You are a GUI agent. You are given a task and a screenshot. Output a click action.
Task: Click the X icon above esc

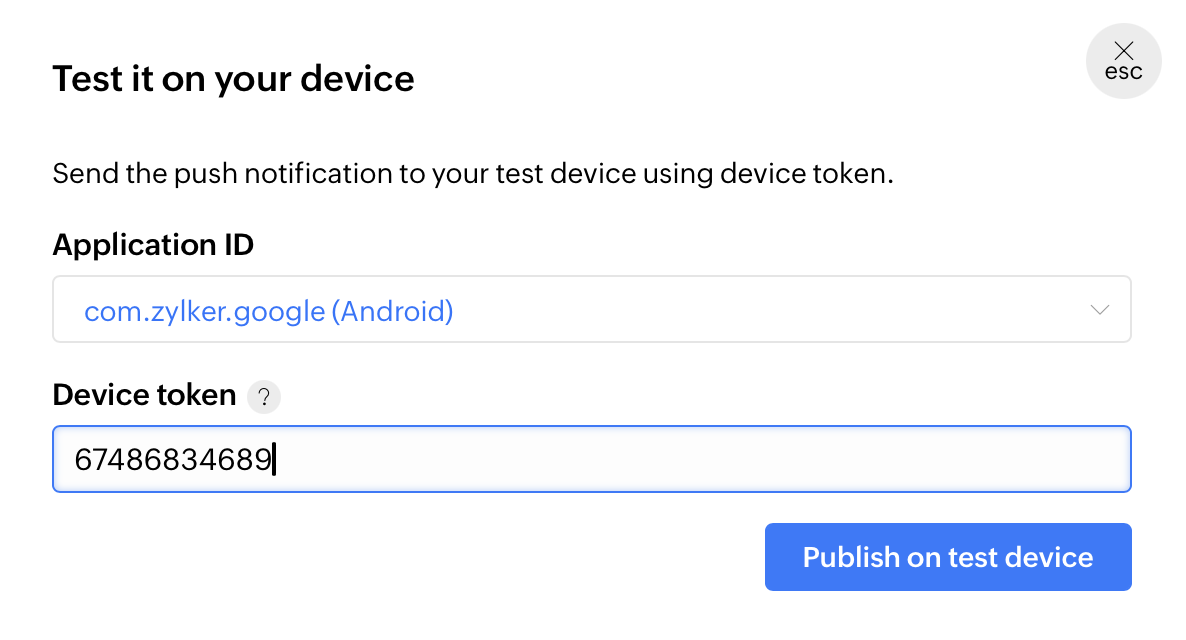(1124, 50)
